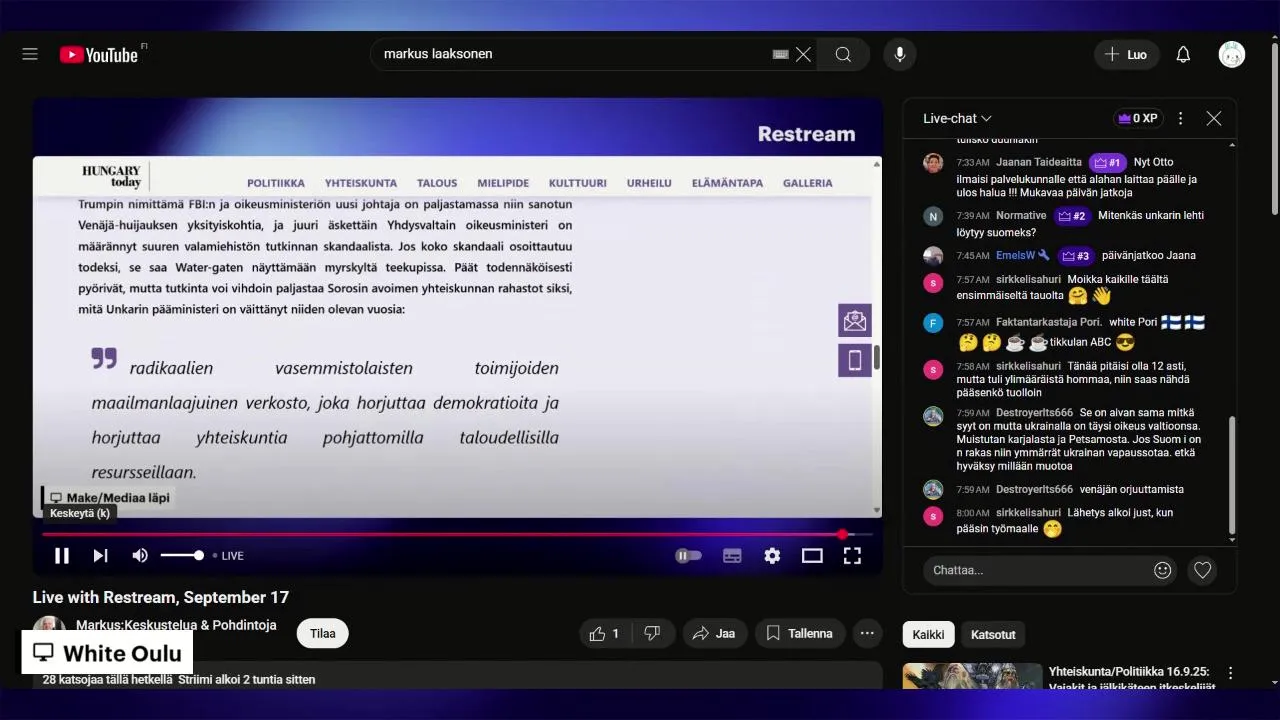Viewport: 1280px width, 720px height.
Task: Click MIELIPIDE in Hungary Today menu
Action: coord(503,183)
